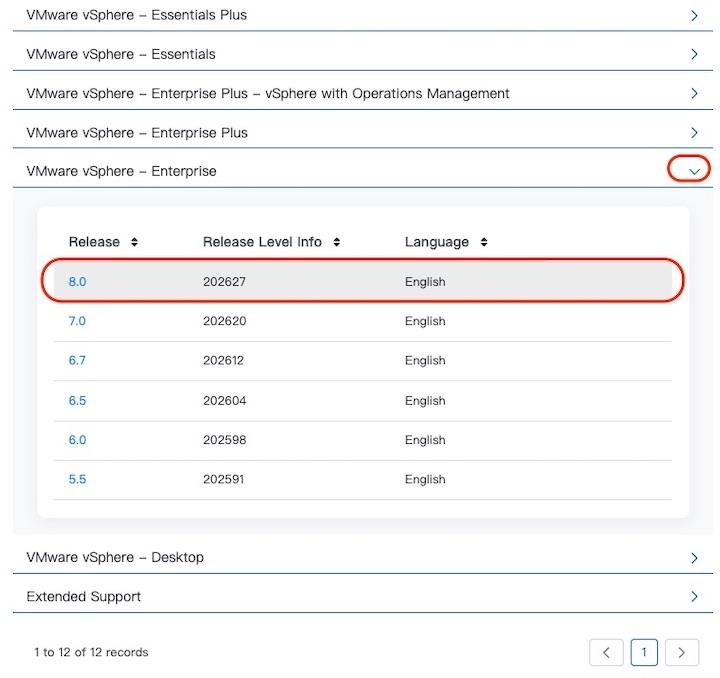Click Extended Support title text
The height and width of the screenshot is (678, 720).
(84, 596)
